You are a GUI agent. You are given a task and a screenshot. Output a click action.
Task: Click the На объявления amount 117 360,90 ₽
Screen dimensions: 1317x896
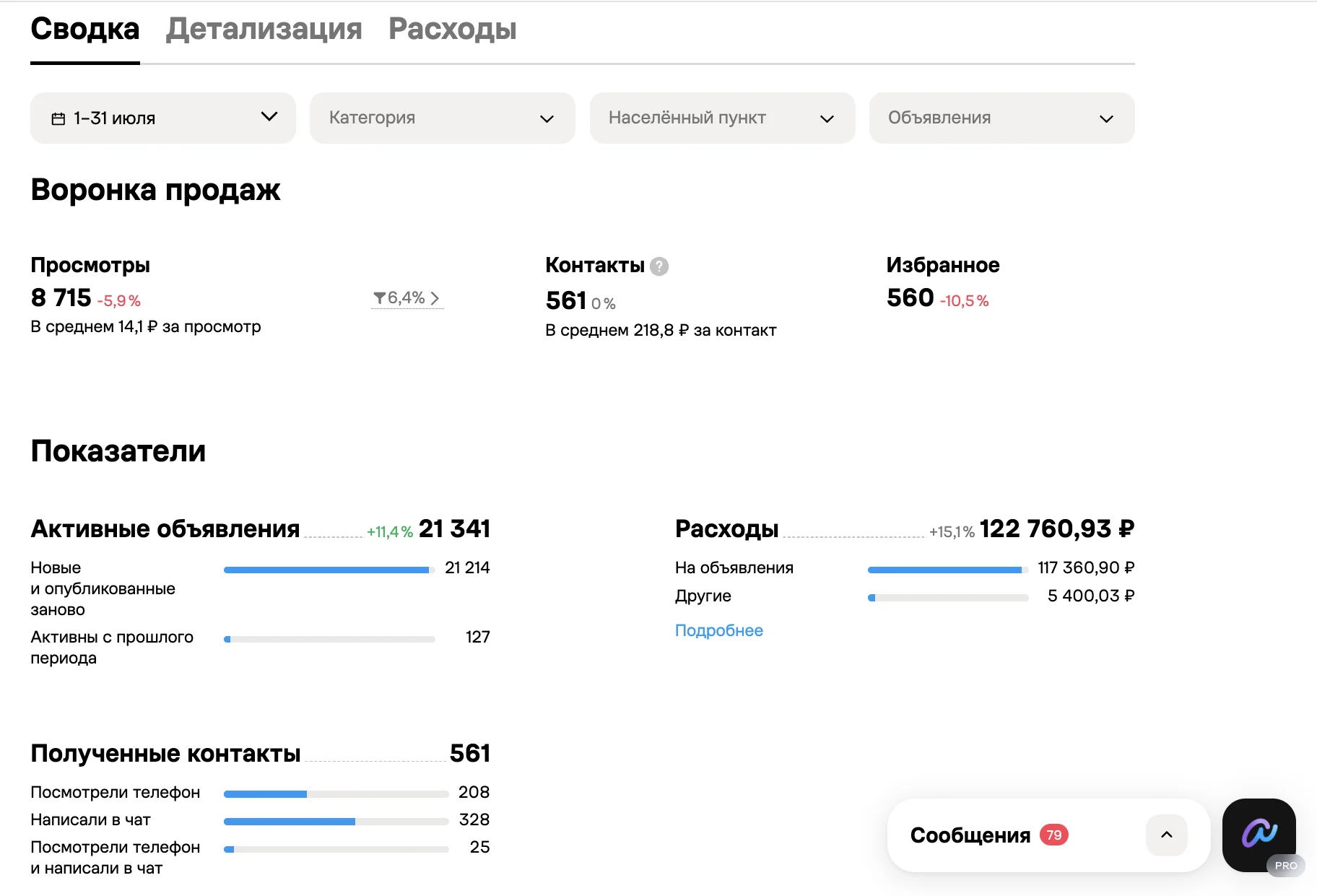coord(1086,567)
